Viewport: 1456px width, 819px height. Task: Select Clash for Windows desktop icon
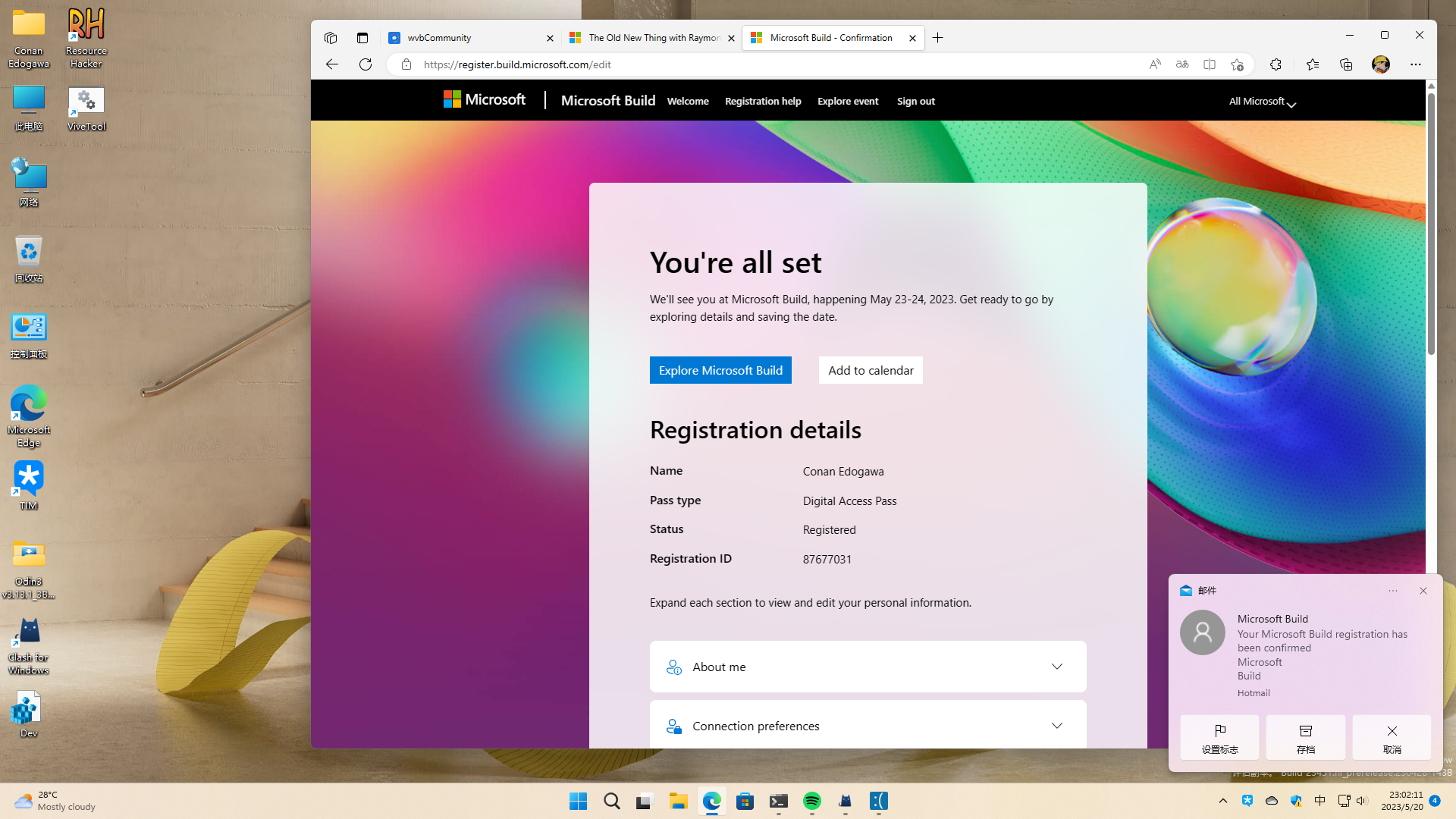click(x=29, y=645)
